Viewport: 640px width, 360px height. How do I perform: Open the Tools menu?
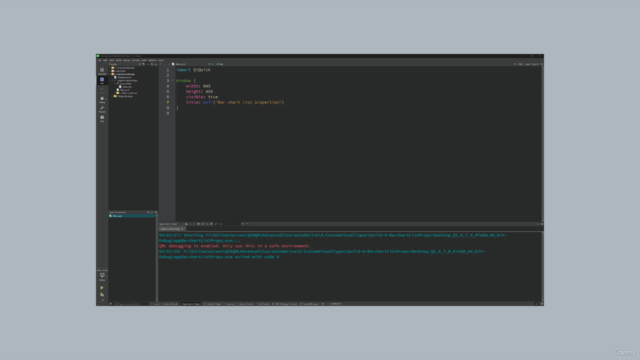(144, 60)
